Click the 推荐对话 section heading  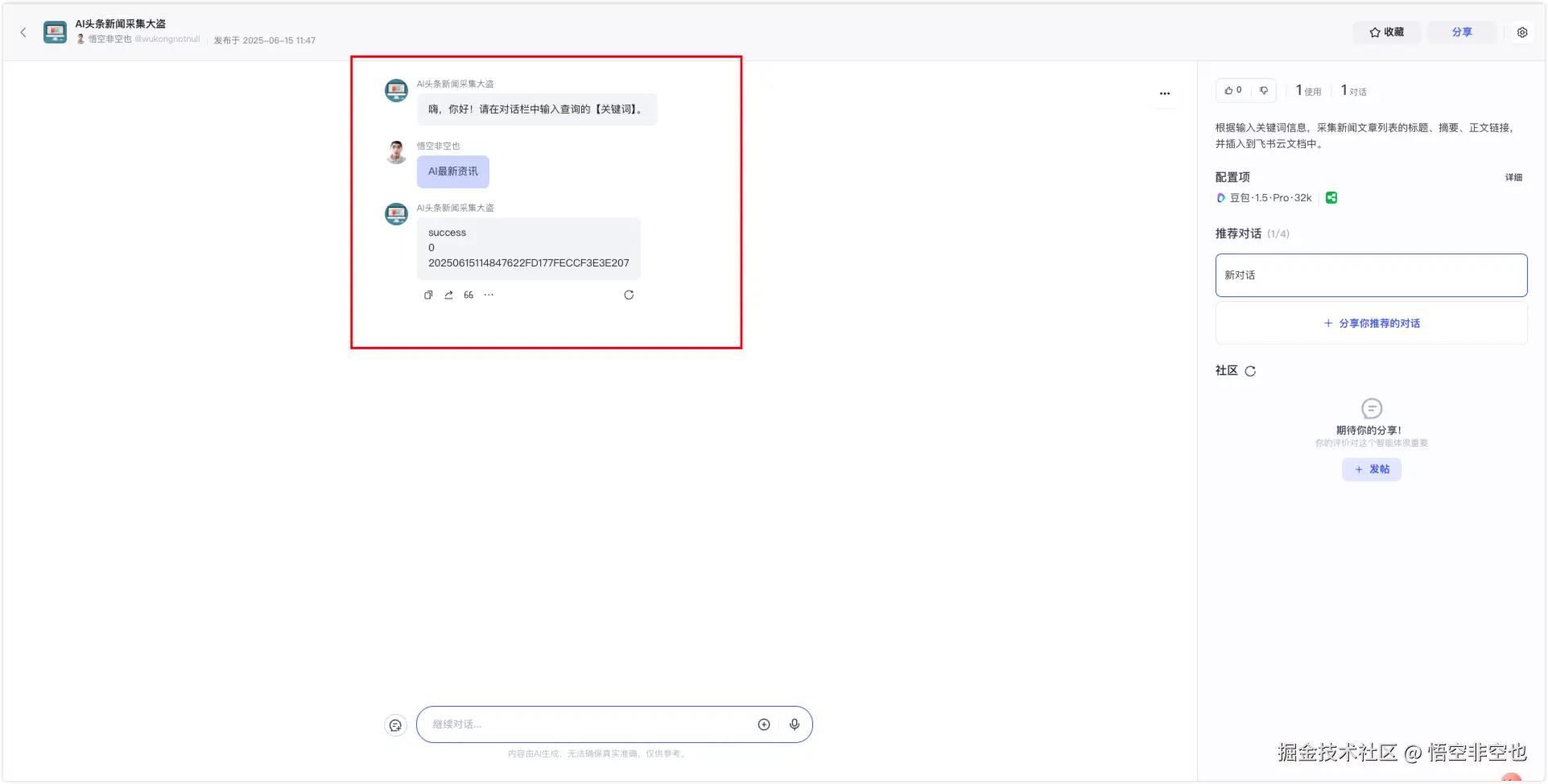pyautogui.click(x=1238, y=233)
